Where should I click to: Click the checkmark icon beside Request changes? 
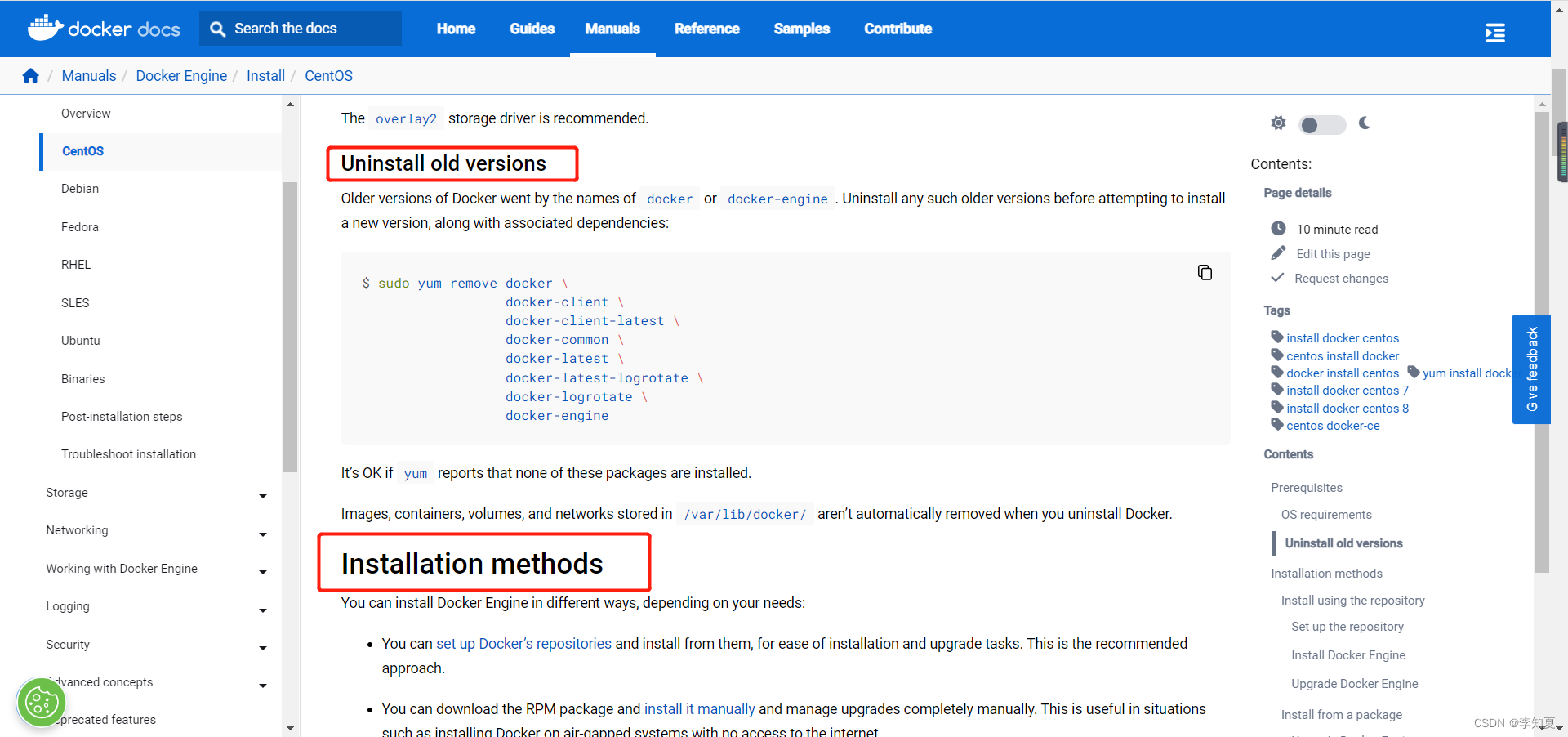pyautogui.click(x=1277, y=278)
